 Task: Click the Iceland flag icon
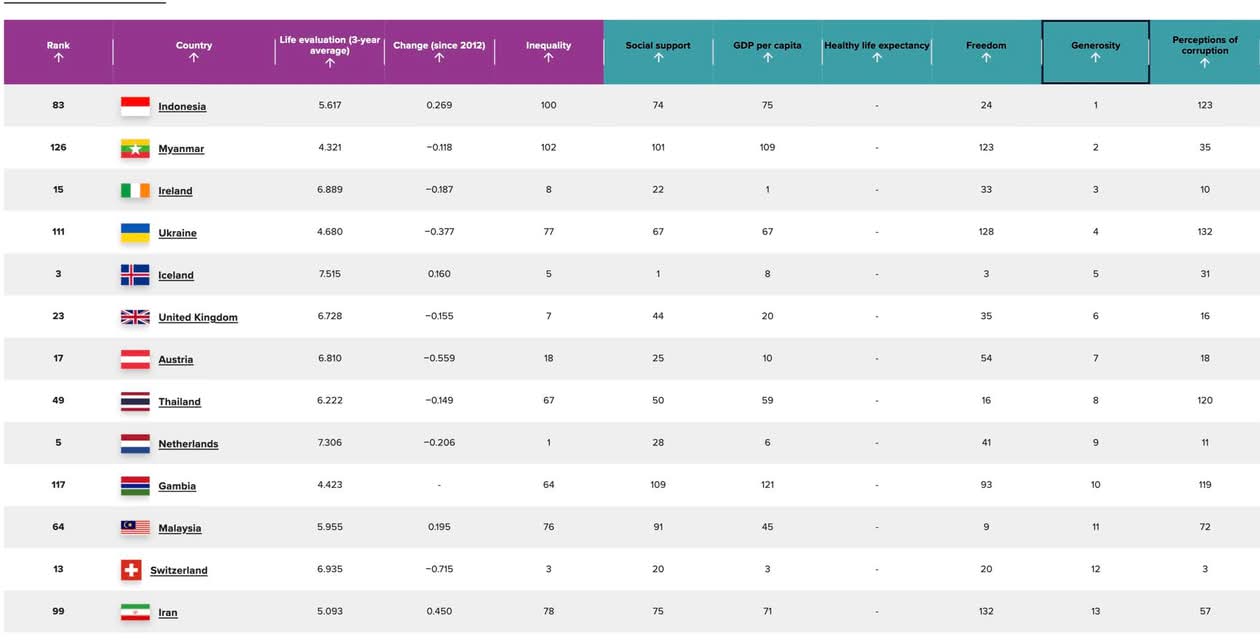135,275
